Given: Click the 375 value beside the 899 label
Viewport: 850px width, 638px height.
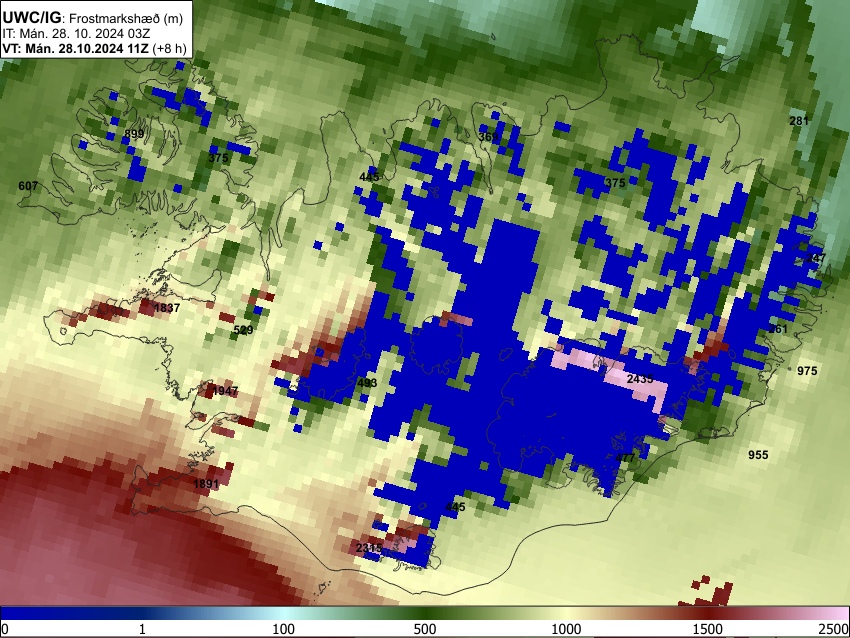Looking at the screenshot, I should tap(218, 158).
